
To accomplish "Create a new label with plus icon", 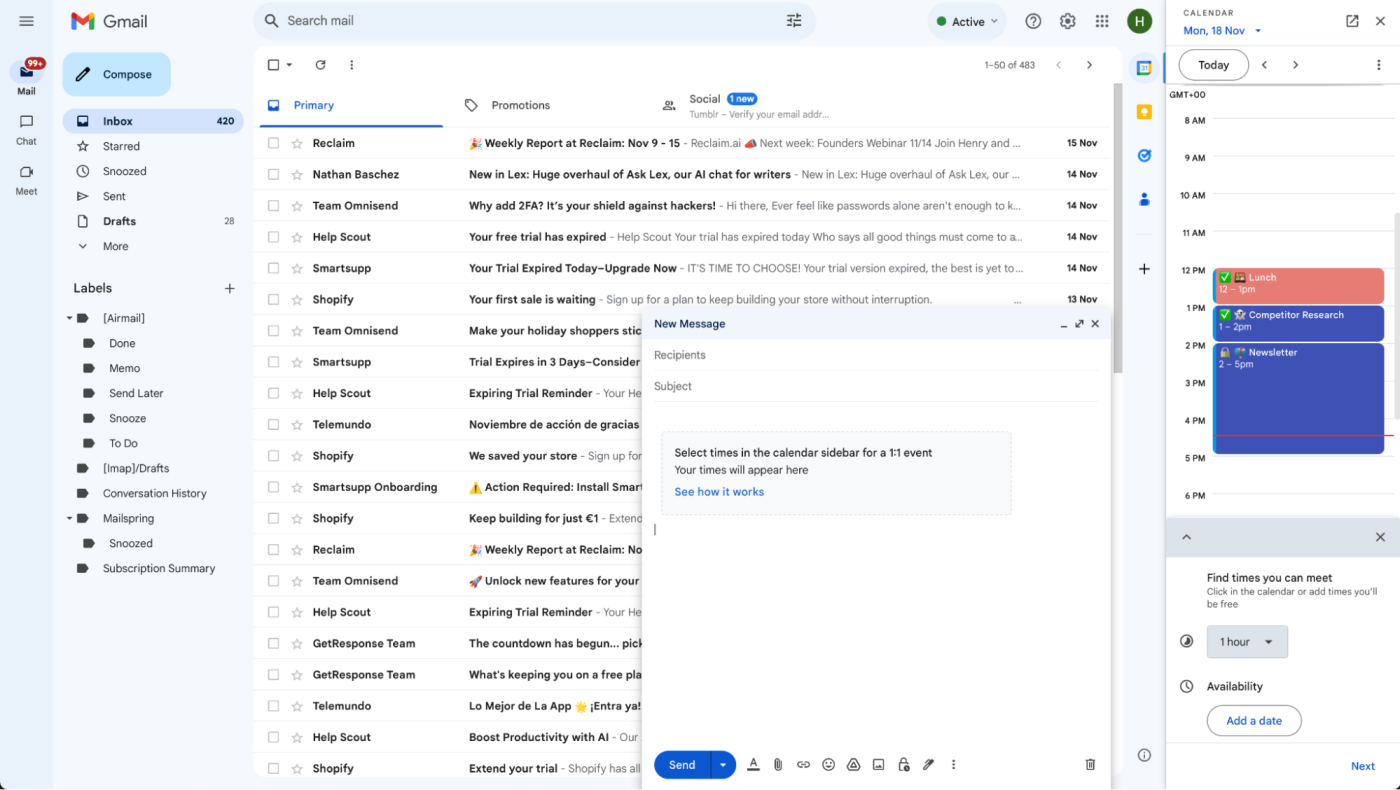I will [x=229, y=288].
